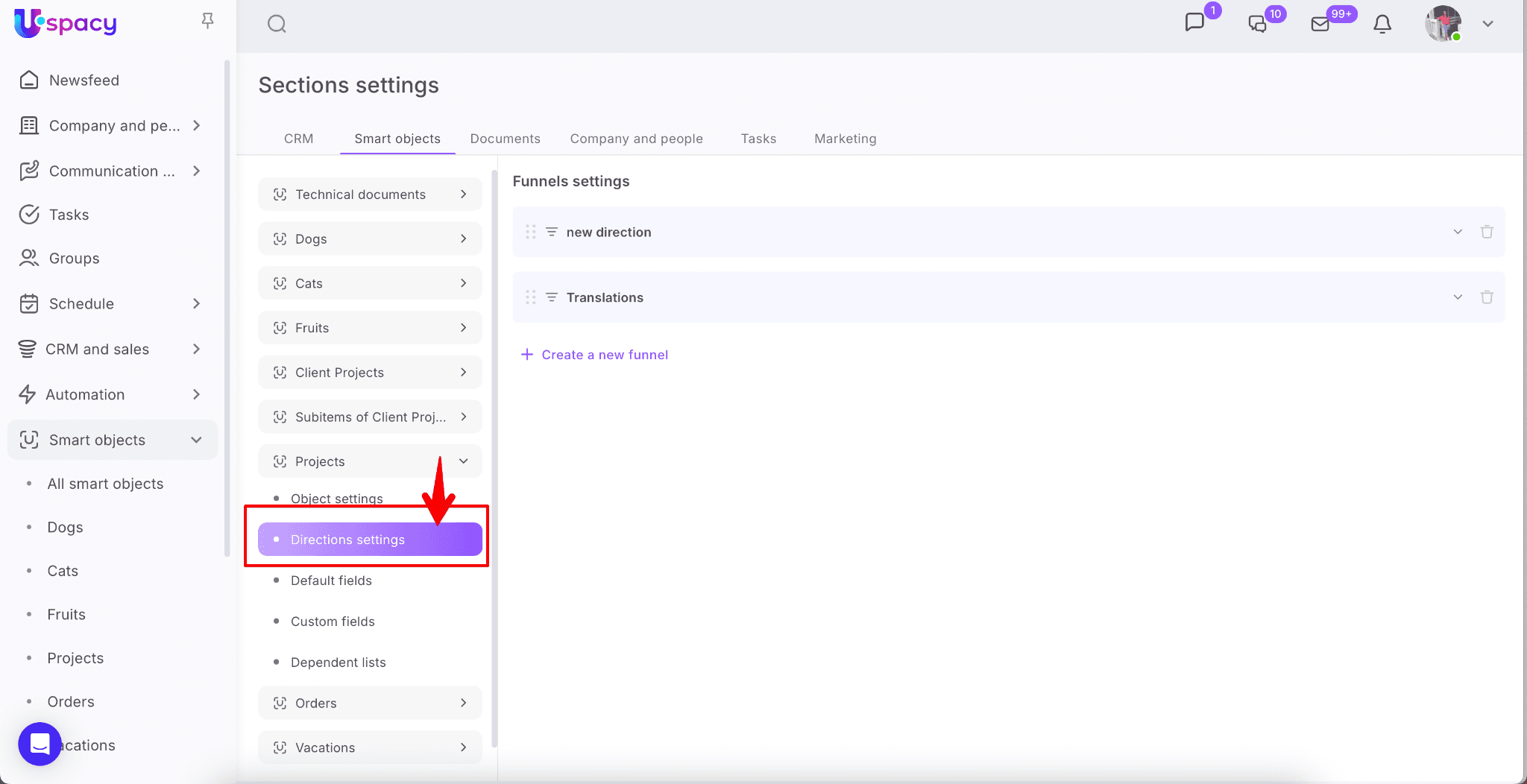The image size is (1527, 784).
Task: Expand the Translations funnel chevron
Action: tap(1457, 297)
